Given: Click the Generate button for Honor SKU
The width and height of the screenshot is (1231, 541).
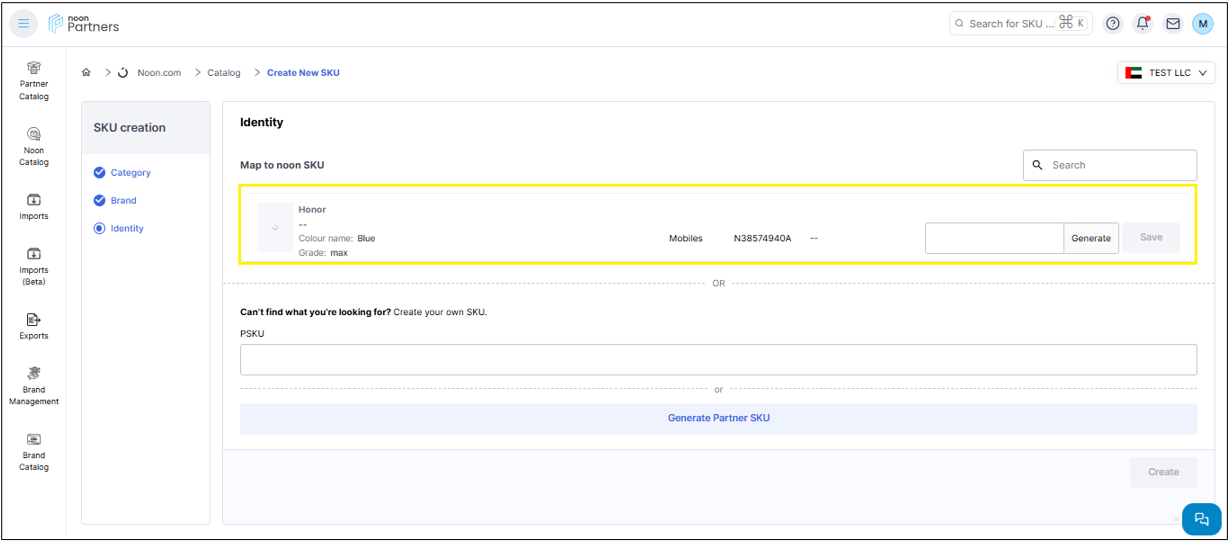Looking at the screenshot, I should coord(1091,238).
